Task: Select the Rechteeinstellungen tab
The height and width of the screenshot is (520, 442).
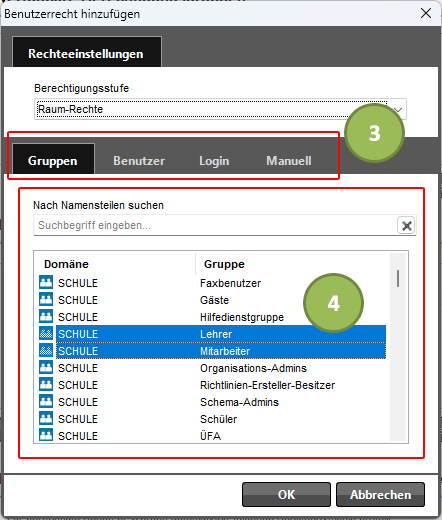Action: 87,53
